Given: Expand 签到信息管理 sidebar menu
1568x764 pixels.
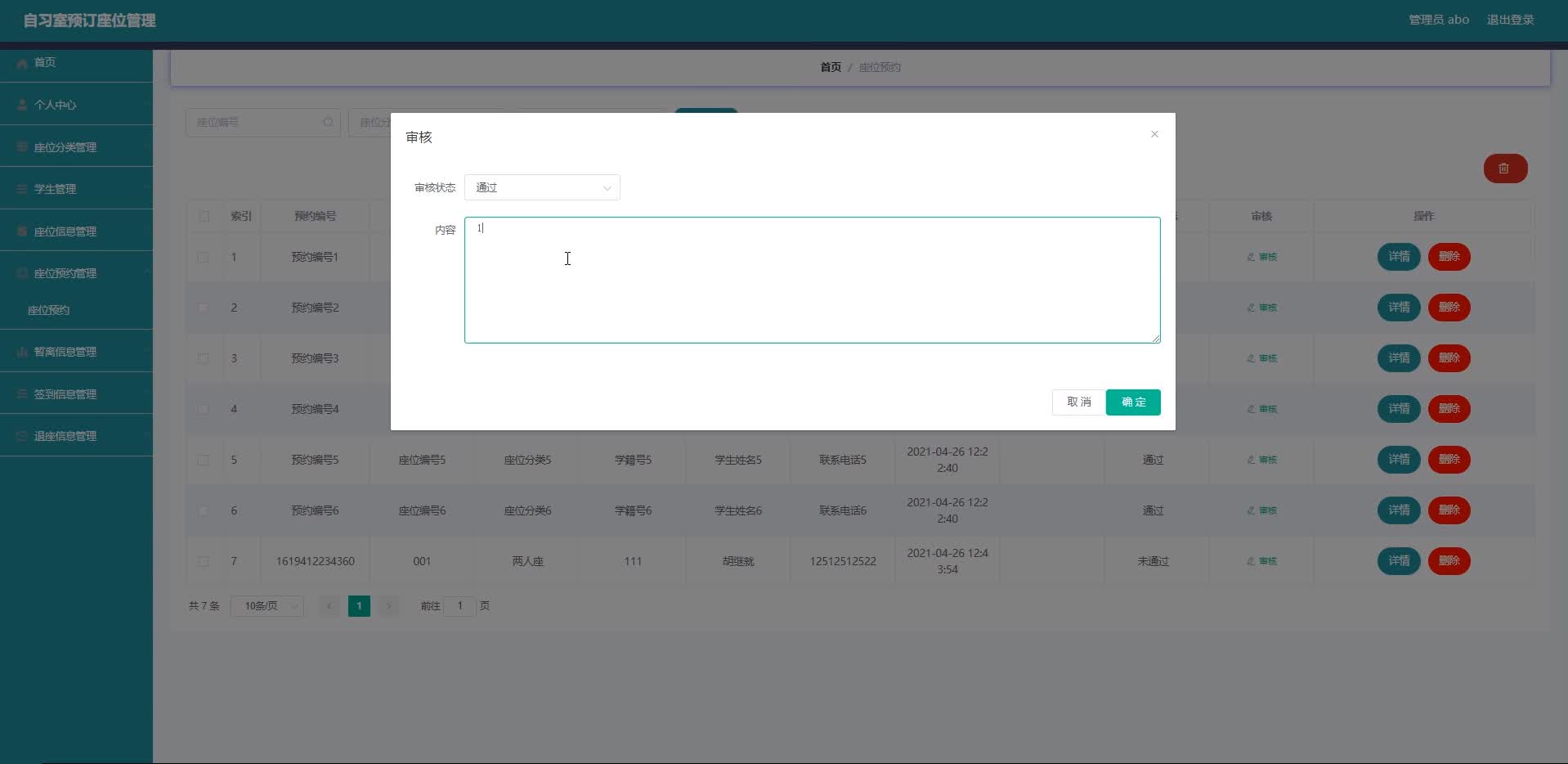Looking at the screenshot, I should click(76, 394).
